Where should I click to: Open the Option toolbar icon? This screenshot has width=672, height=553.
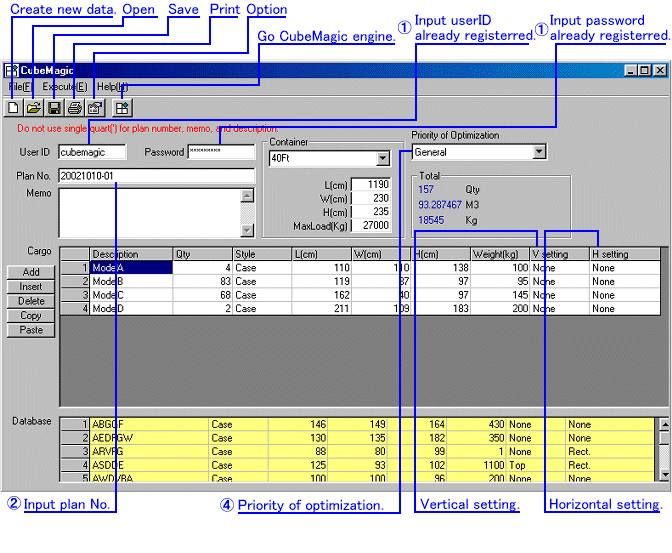95,107
